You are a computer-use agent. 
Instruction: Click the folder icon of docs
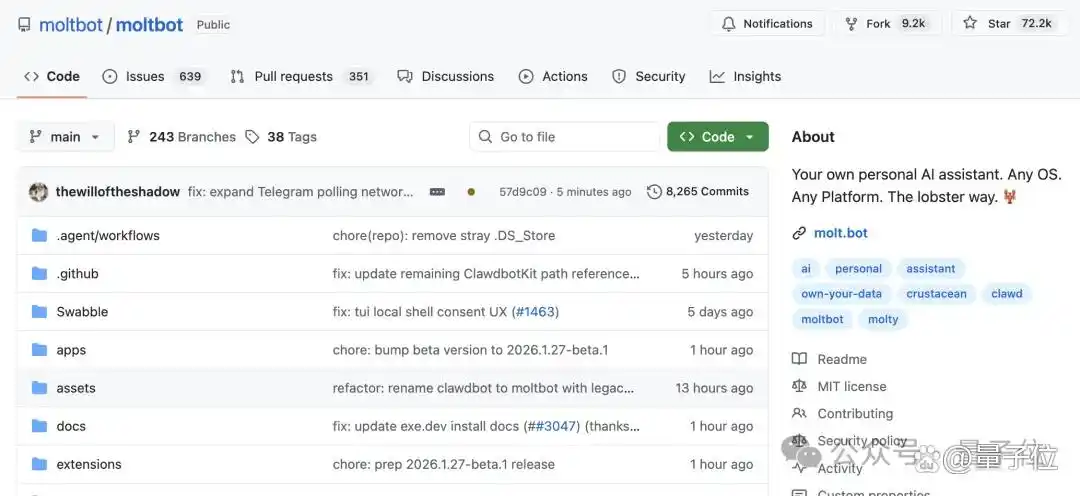tap(39, 426)
